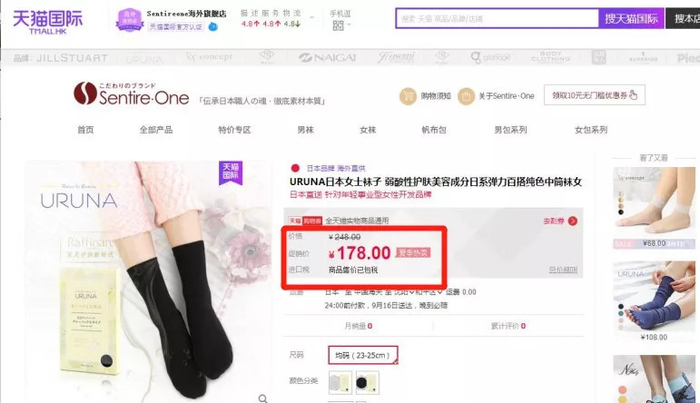Click the blue verification badge icon
This screenshot has width=700, height=403.
tap(213, 27)
